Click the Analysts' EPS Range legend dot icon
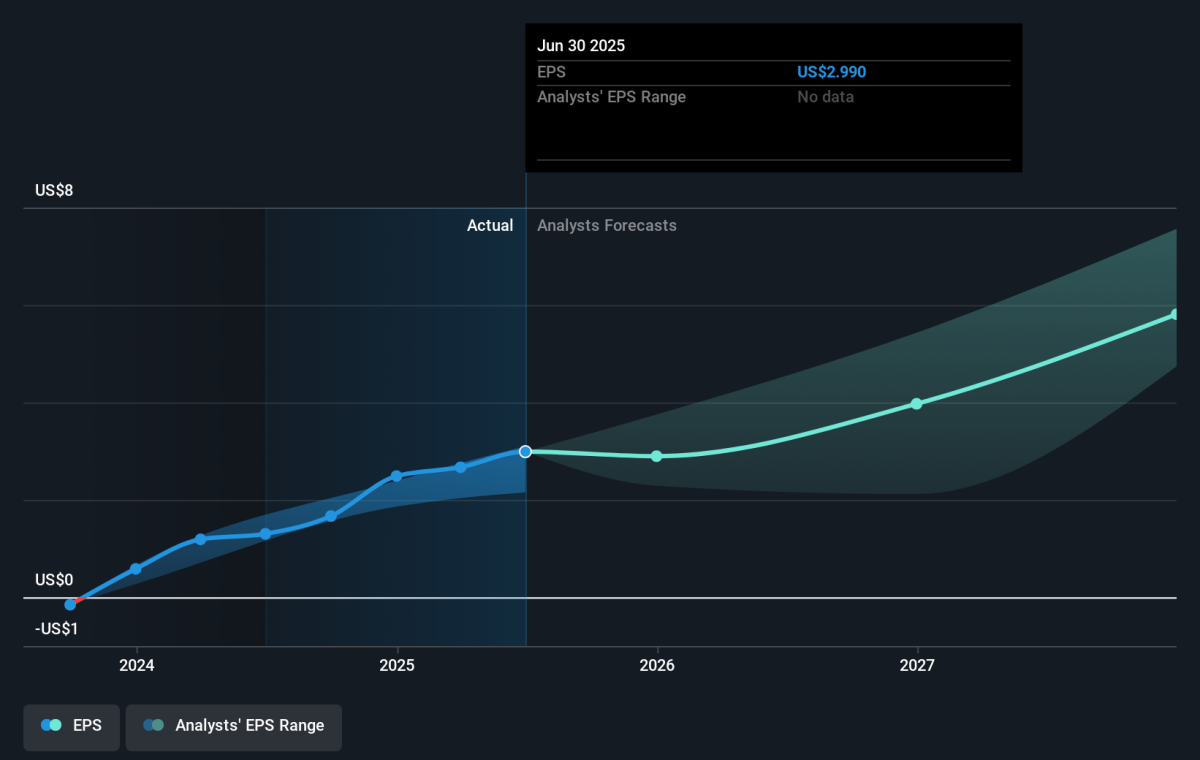1200x760 pixels. [x=153, y=726]
